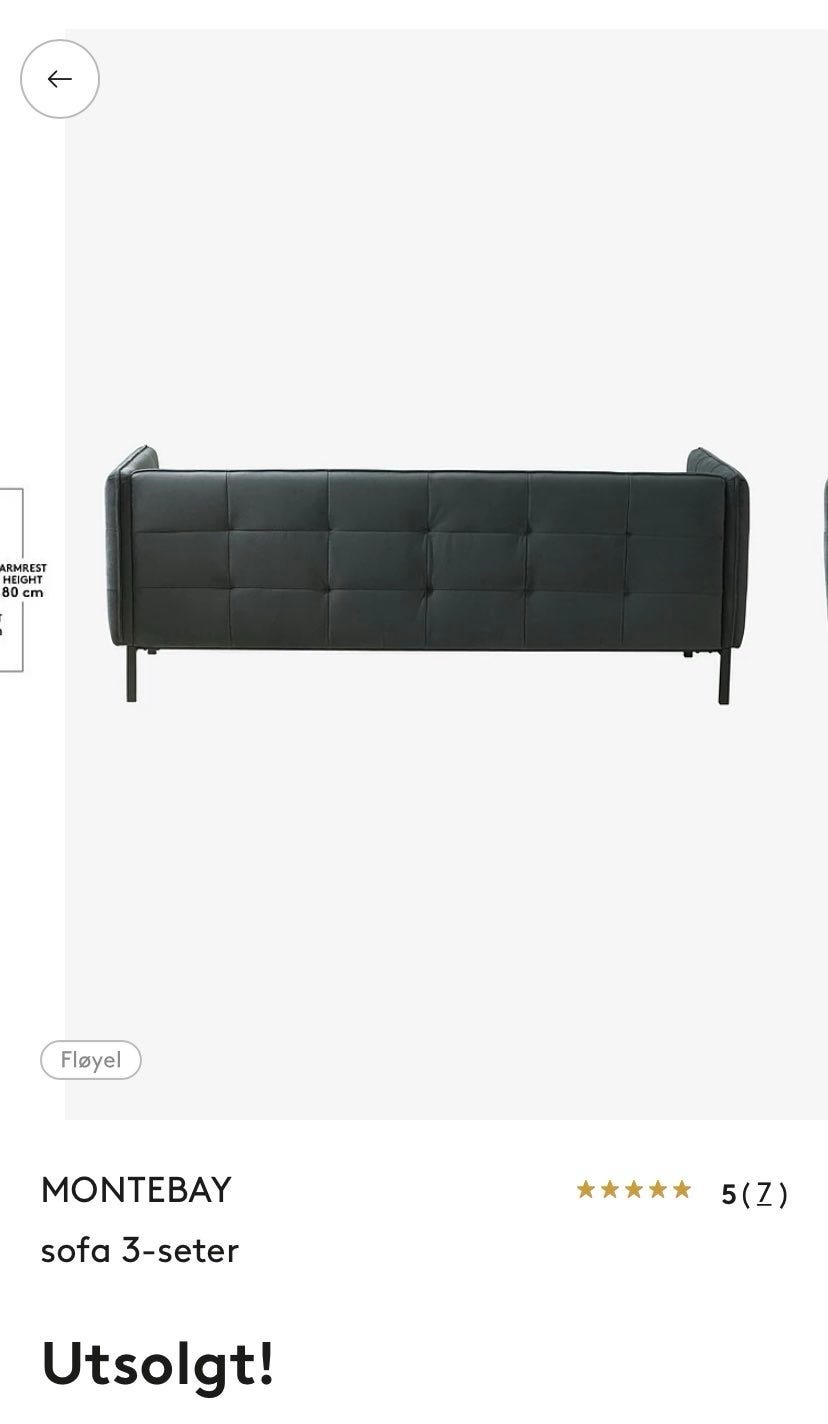Go back using the arrow button

pyautogui.click(x=60, y=79)
